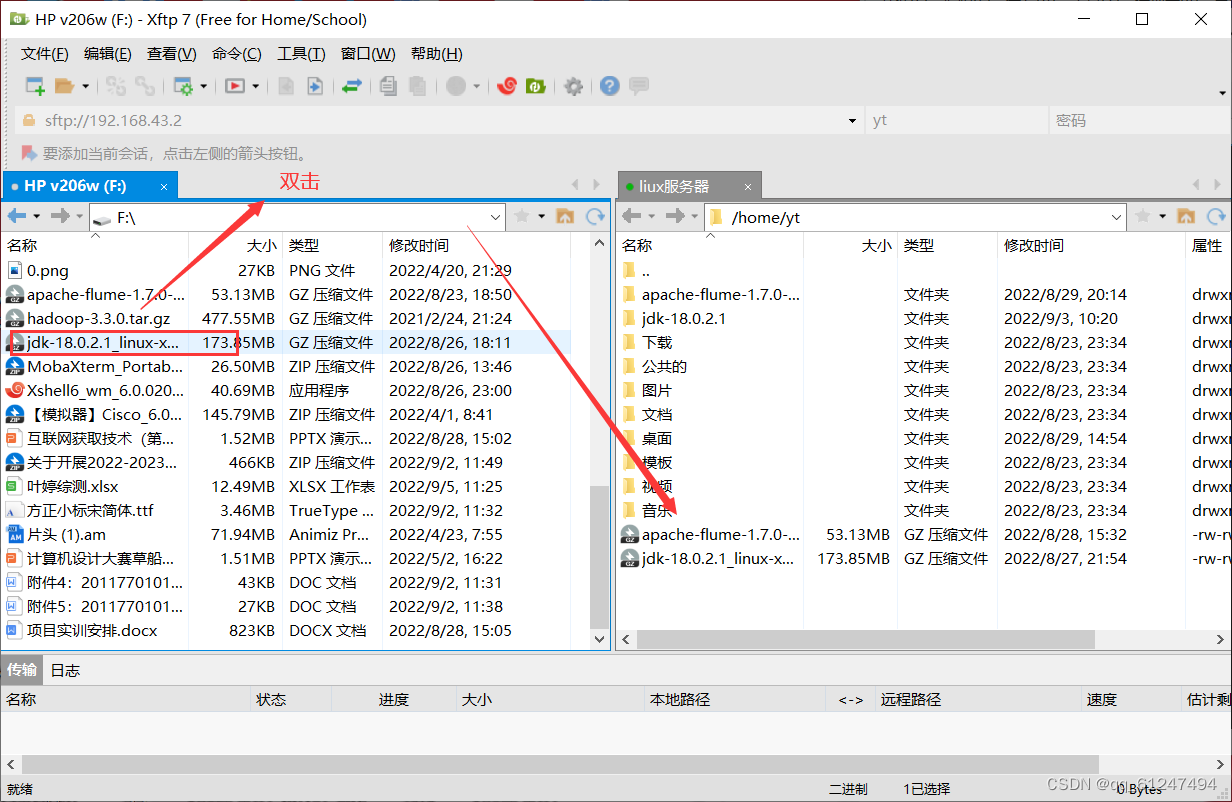
Task: Select the remote jdk-18.0.2.1 folder
Action: tap(684, 318)
